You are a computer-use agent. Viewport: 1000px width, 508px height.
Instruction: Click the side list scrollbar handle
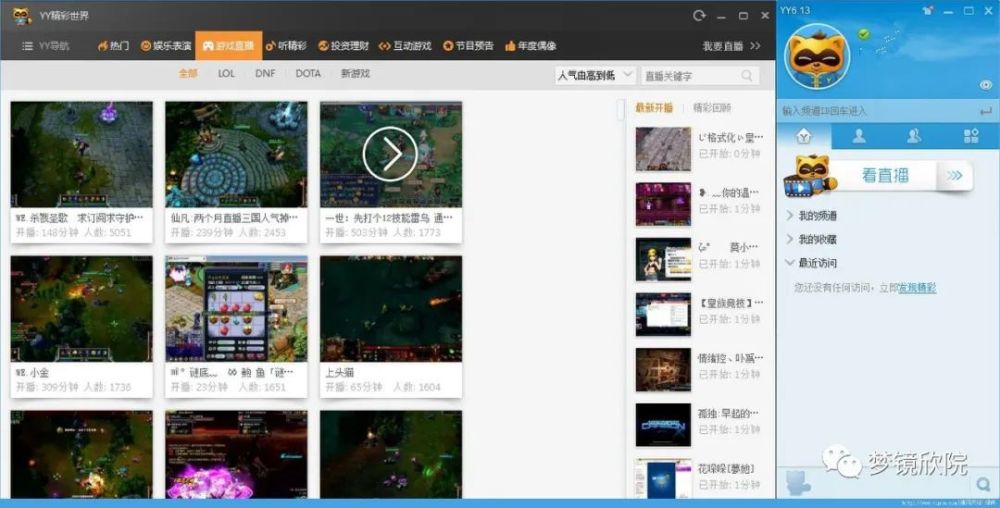coord(621,110)
